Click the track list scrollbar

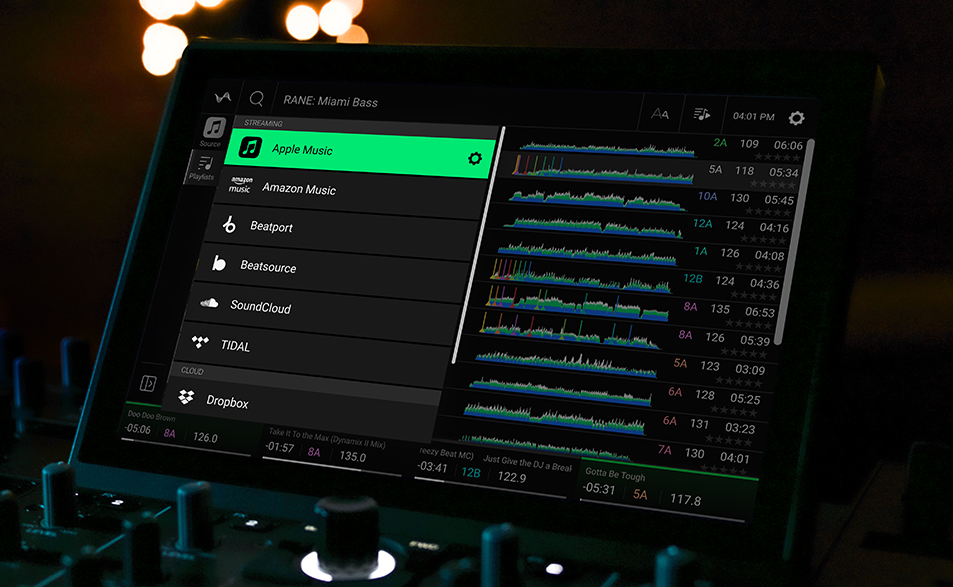(794, 242)
